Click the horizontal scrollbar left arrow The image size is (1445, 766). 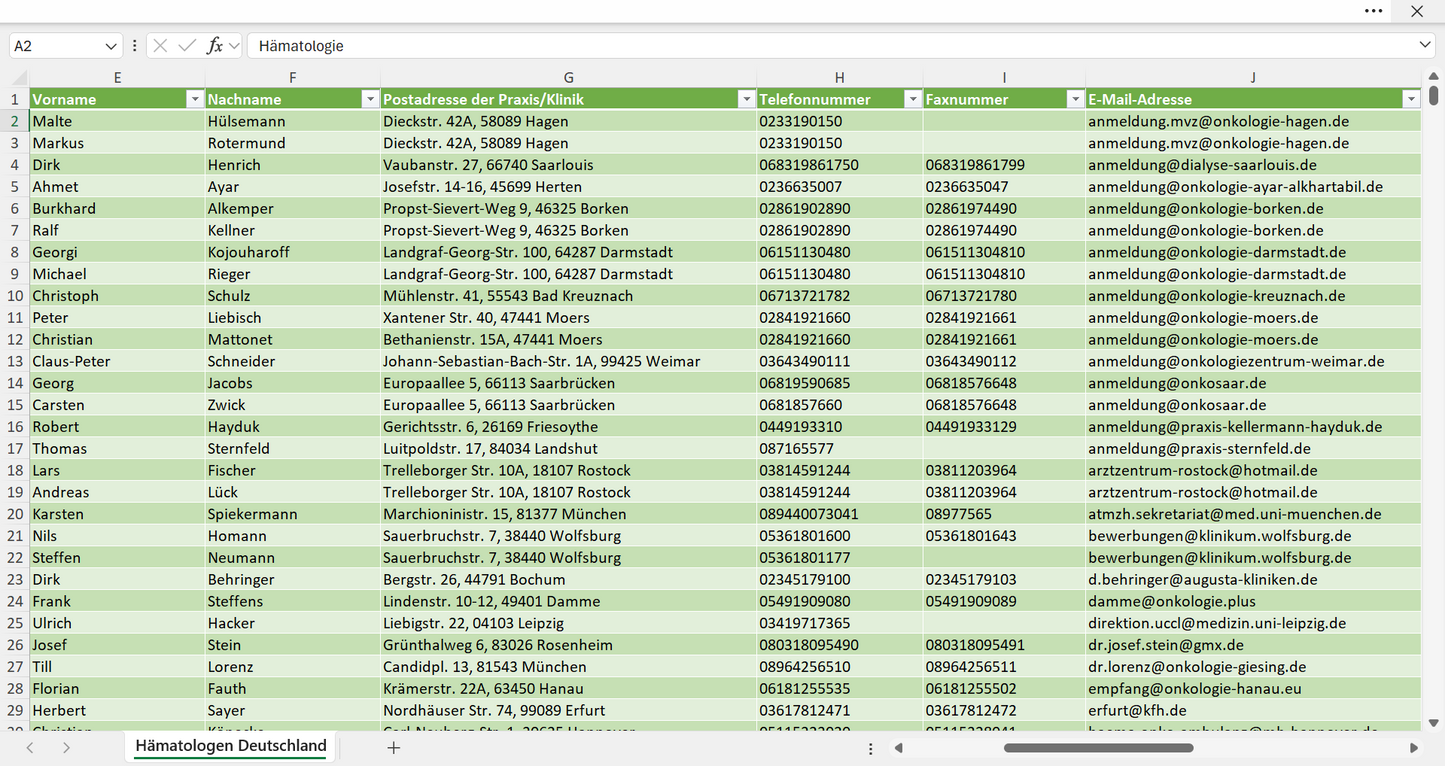click(899, 748)
